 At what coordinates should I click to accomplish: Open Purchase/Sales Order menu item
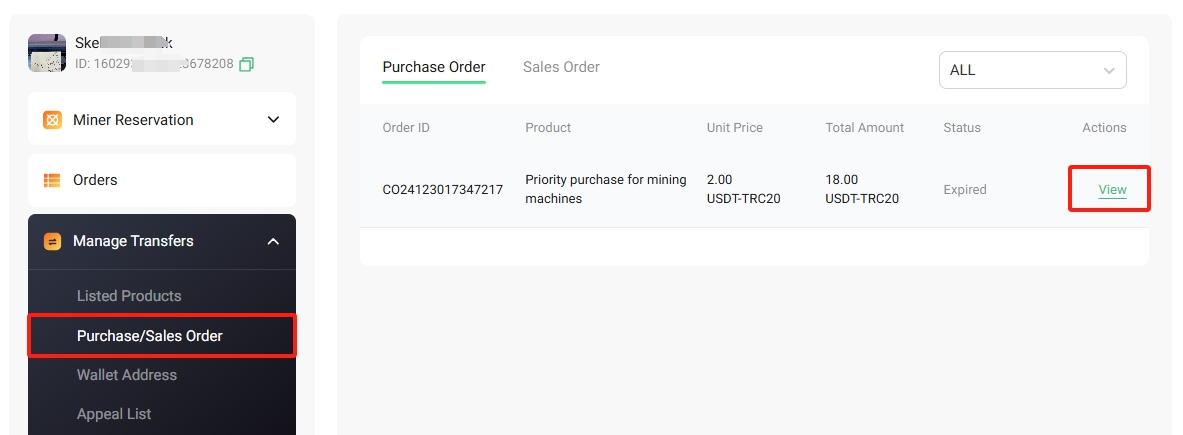pos(149,335)
